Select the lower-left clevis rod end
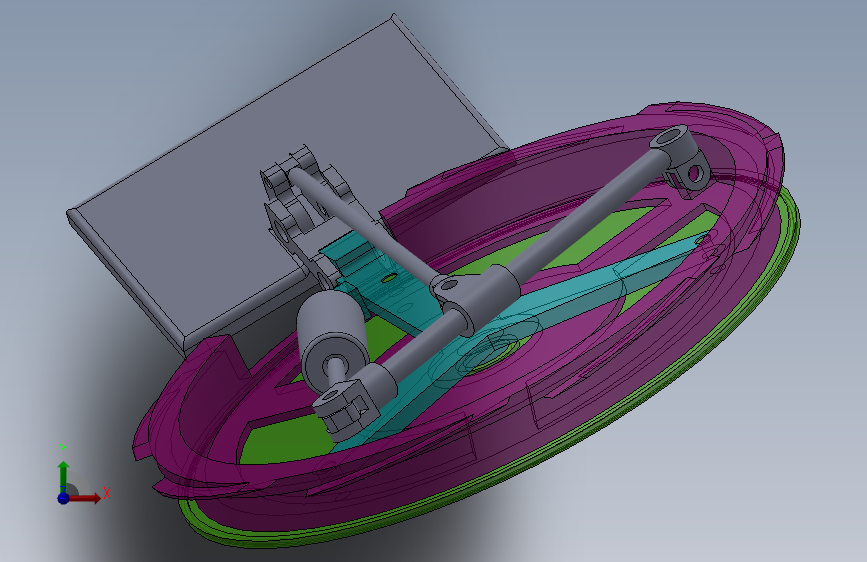 coord(347,407)
